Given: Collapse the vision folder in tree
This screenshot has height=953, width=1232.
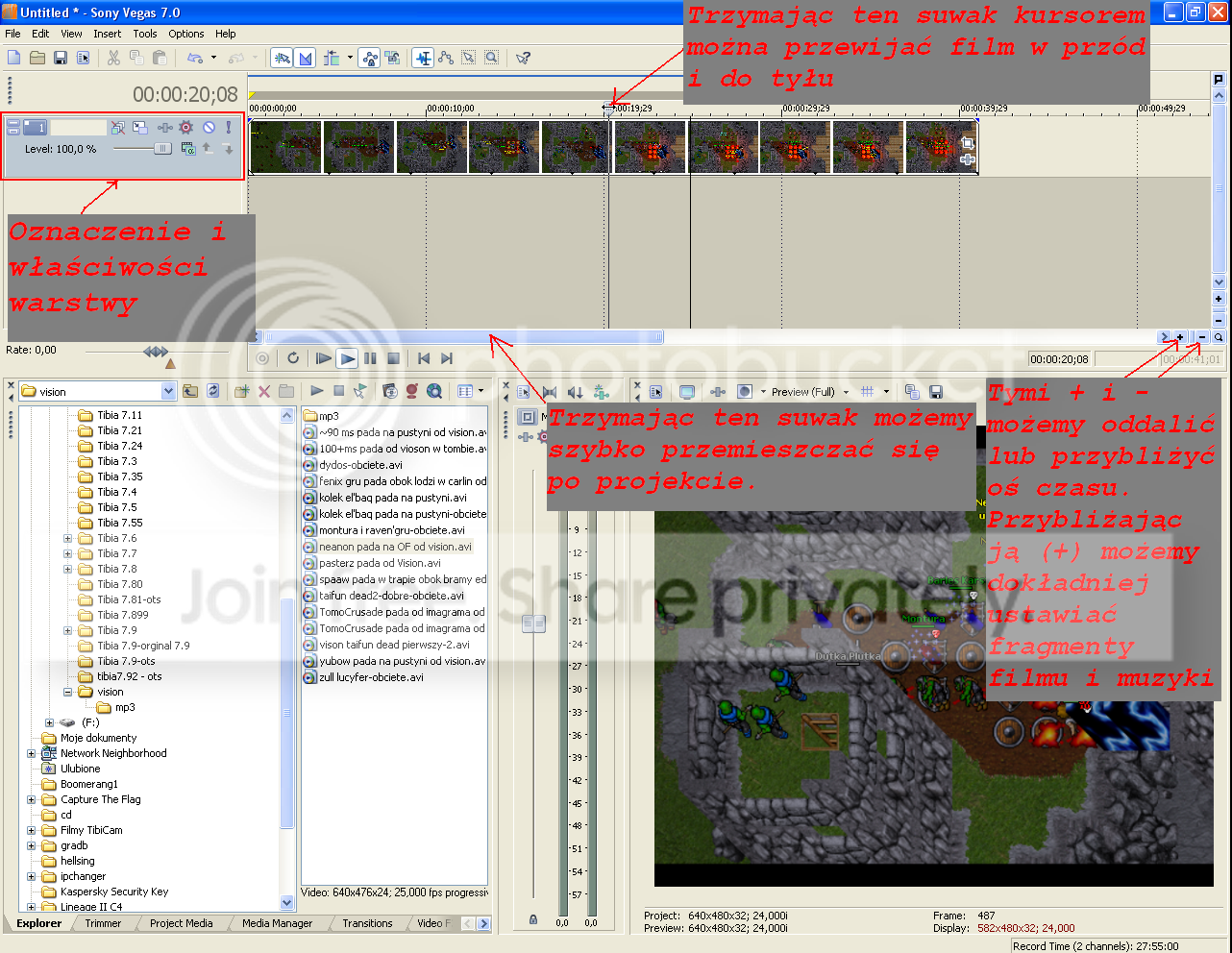Looking at the screenshot, I should (68, 692).
